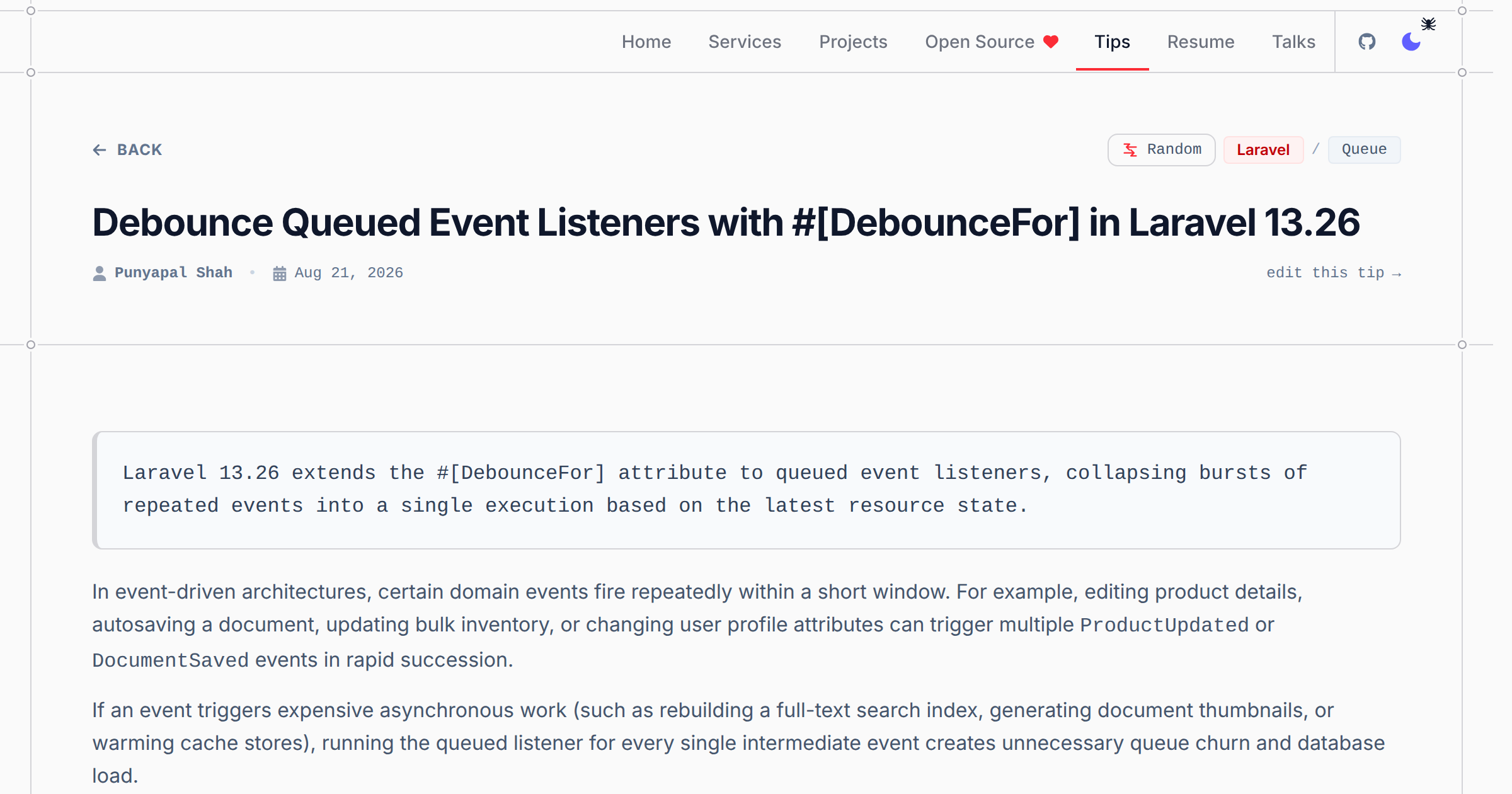
Task: Follow the 'edit this tip' link
Action: (1334, 273)
